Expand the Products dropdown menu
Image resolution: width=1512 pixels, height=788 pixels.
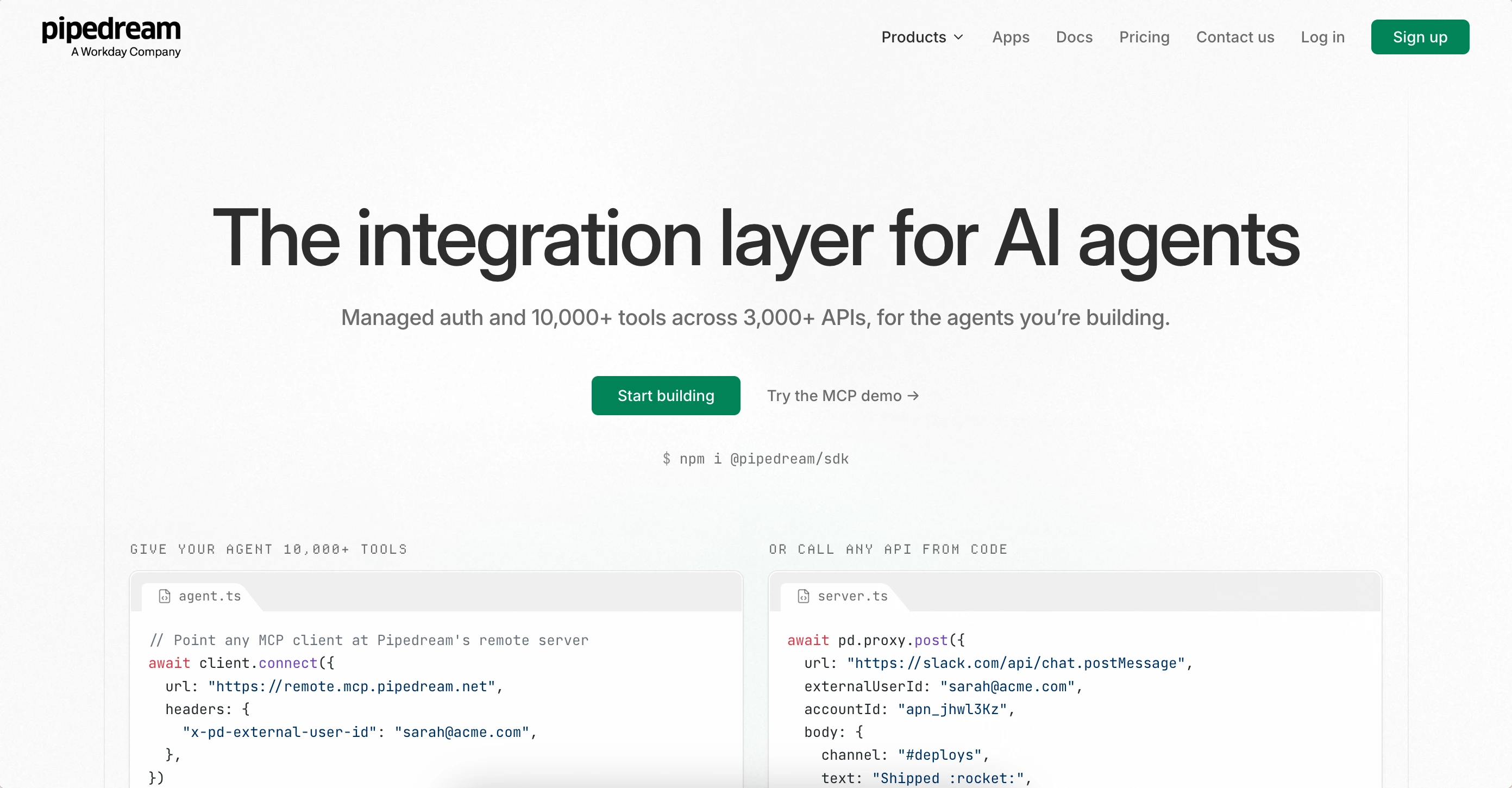922,37
